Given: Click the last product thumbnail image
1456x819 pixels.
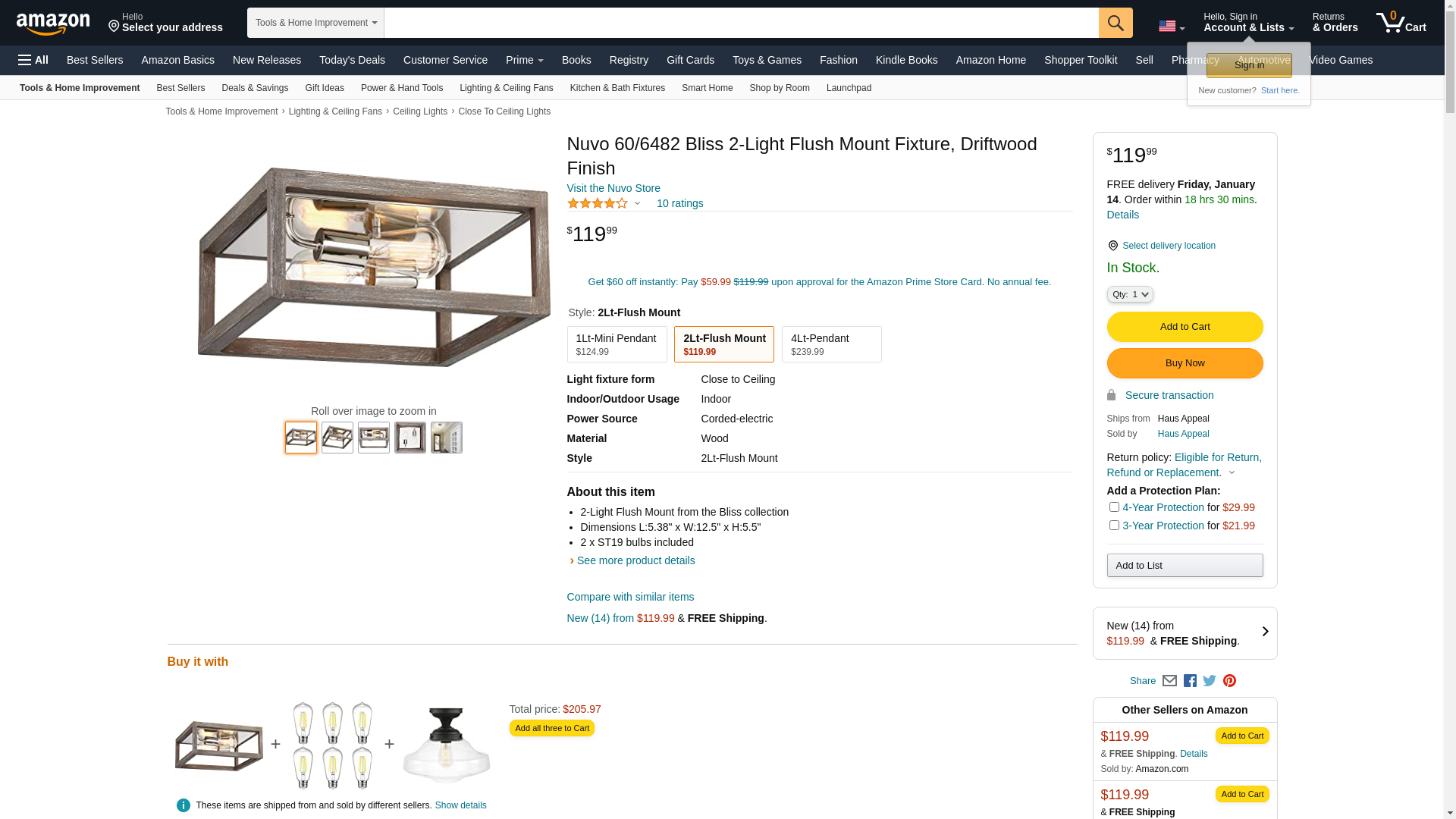Looking at the screenshot, I should (447, 438).
